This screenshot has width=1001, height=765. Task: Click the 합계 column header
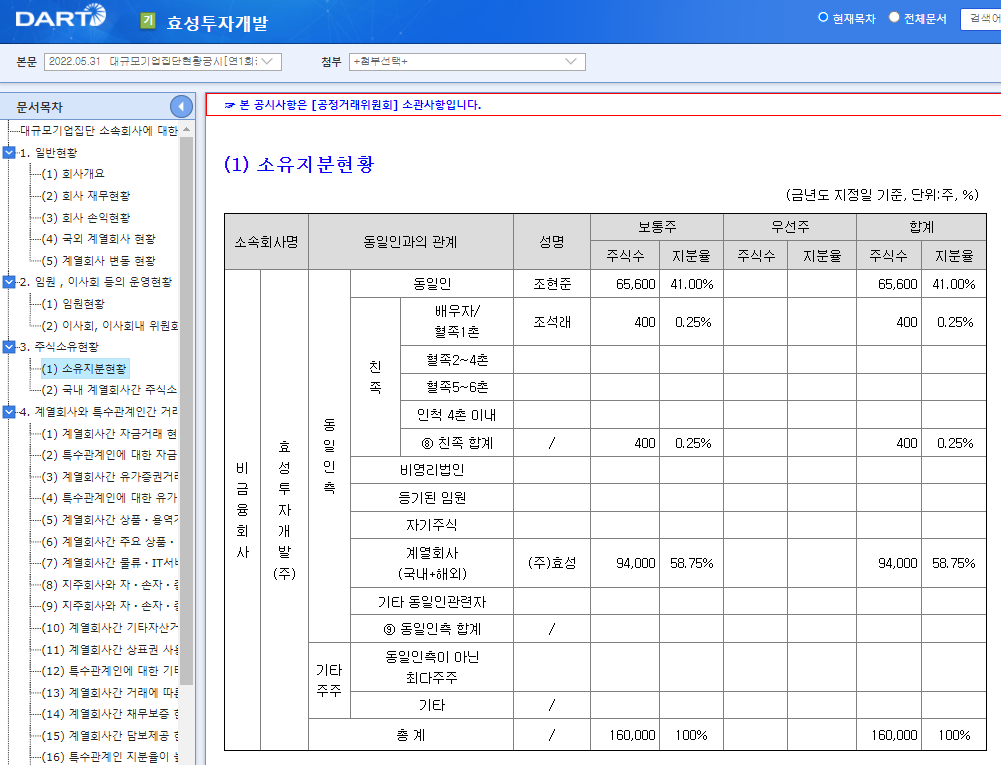pos(921,227)
